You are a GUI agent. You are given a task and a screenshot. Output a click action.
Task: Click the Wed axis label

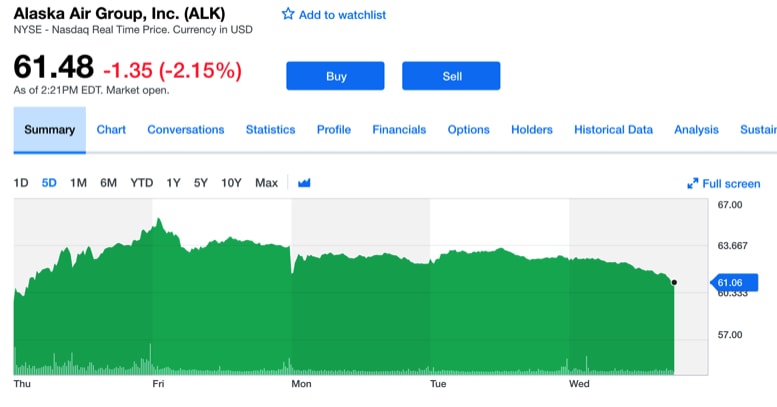point(579,384)
